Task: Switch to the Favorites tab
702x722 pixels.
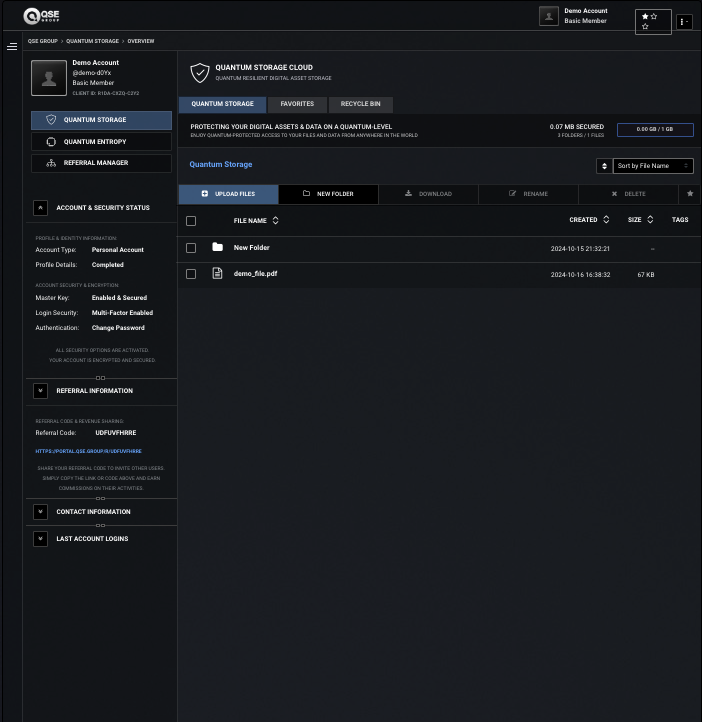Action: 297,105
